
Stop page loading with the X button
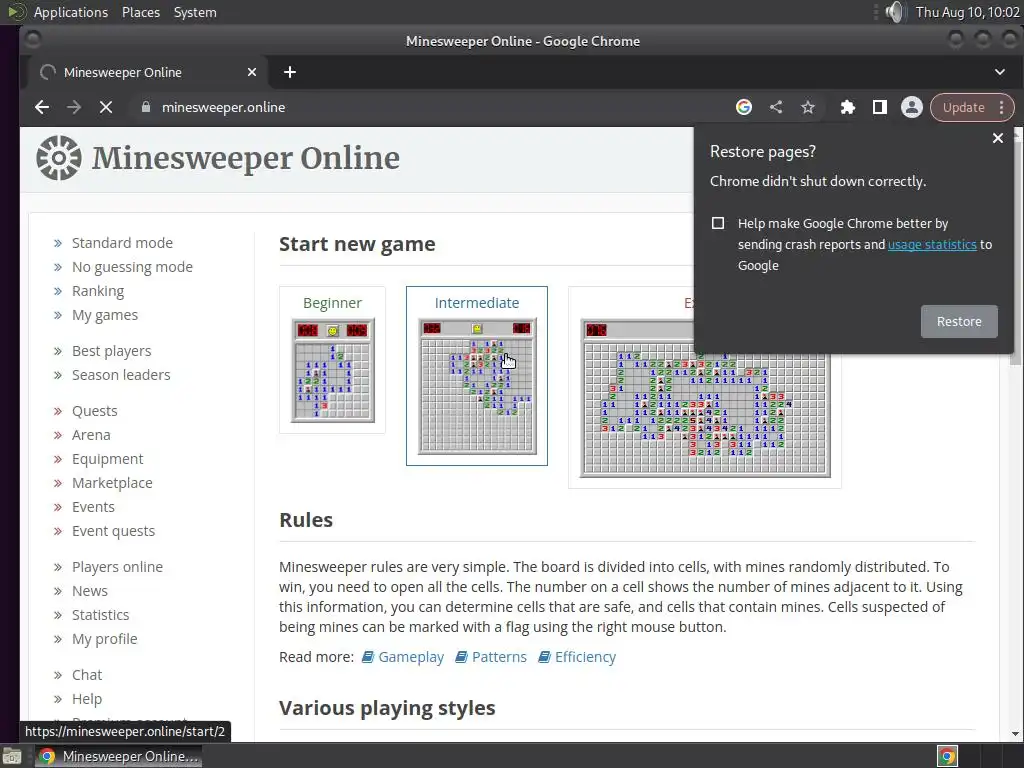click(106, 107)
